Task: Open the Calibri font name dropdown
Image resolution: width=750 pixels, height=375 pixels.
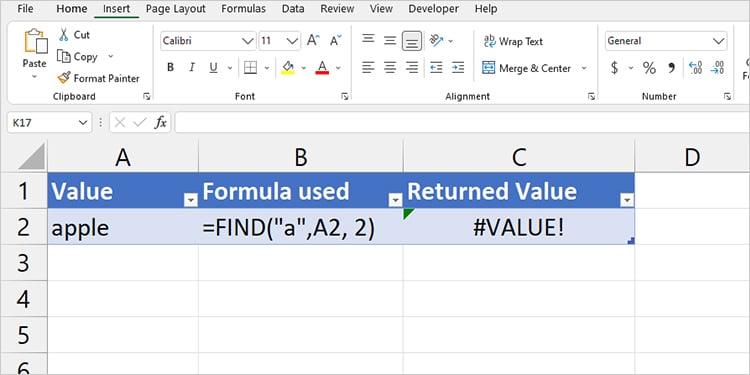Action: coord(248,41)
